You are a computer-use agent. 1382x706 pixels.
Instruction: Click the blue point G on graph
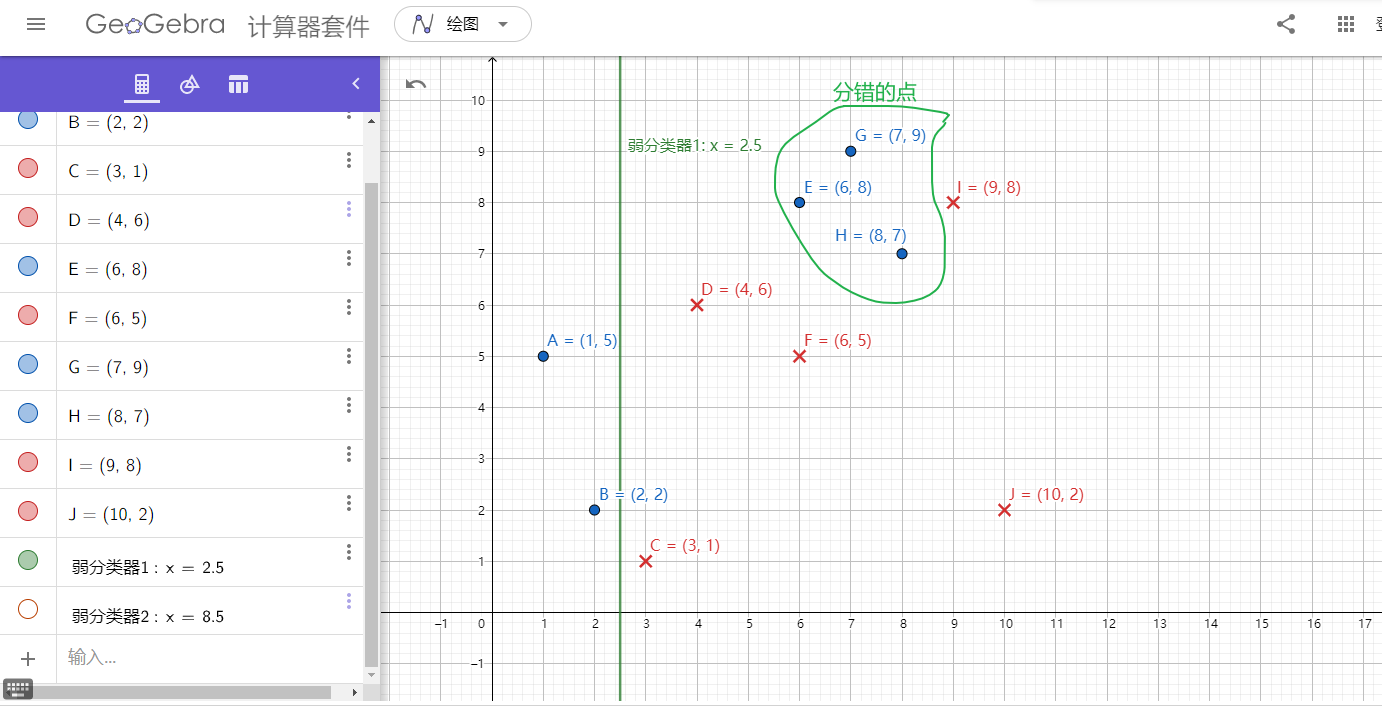pyautogui.click(x=850, y=151)
